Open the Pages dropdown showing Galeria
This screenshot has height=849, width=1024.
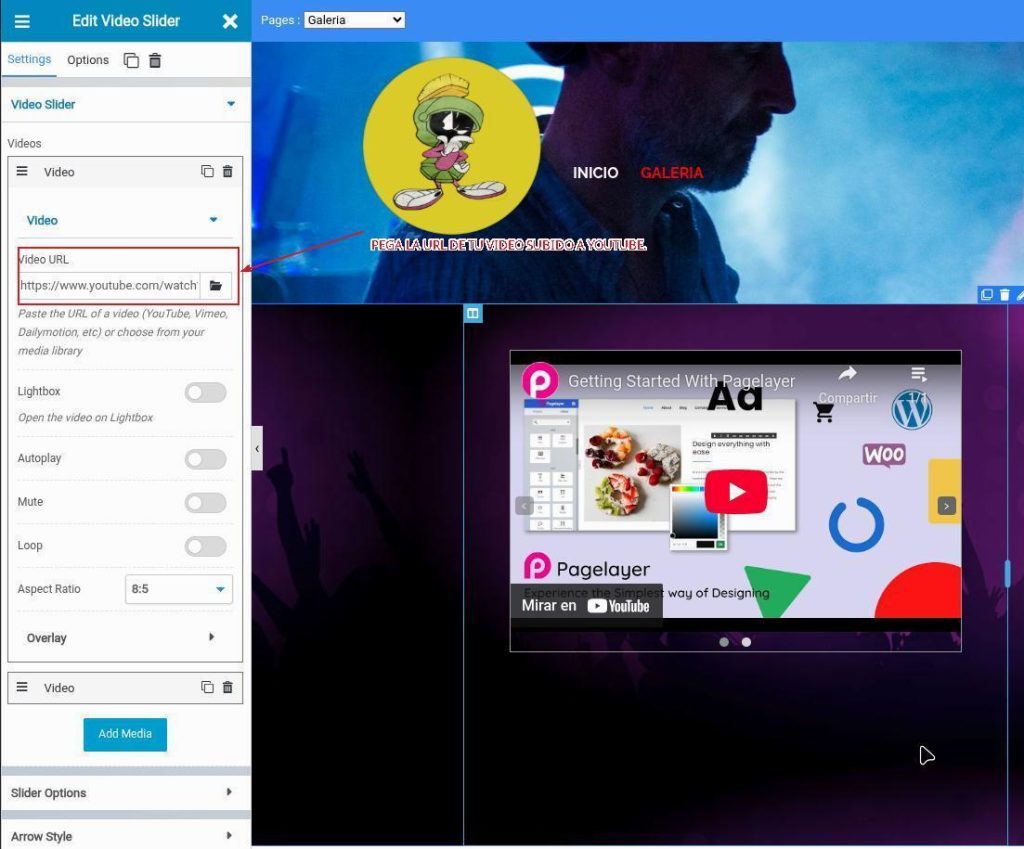click(354, 20)
